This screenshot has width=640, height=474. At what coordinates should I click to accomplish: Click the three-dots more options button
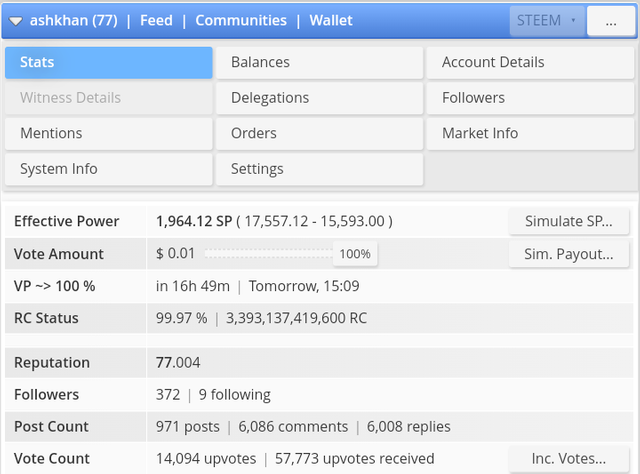pos(611,21)
